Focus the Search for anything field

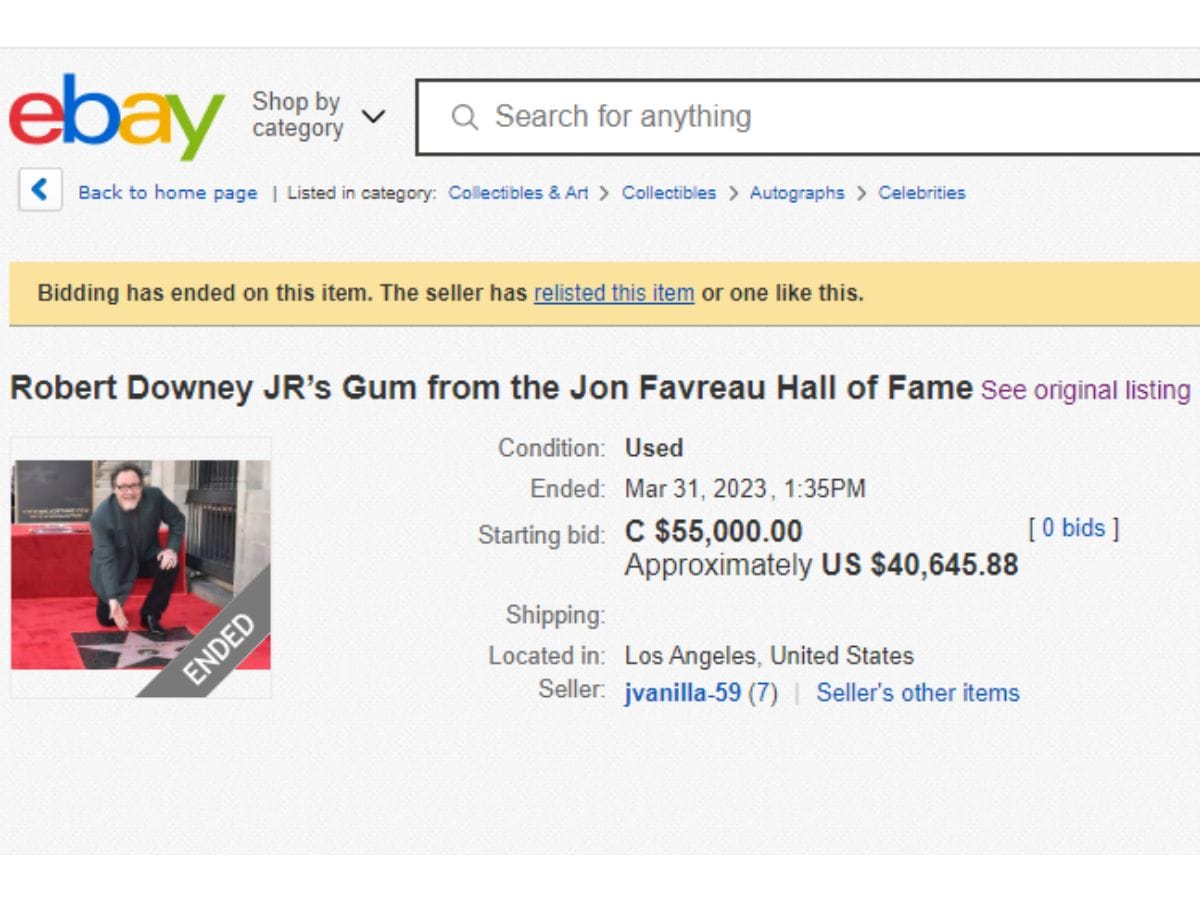tap(800, 117)
